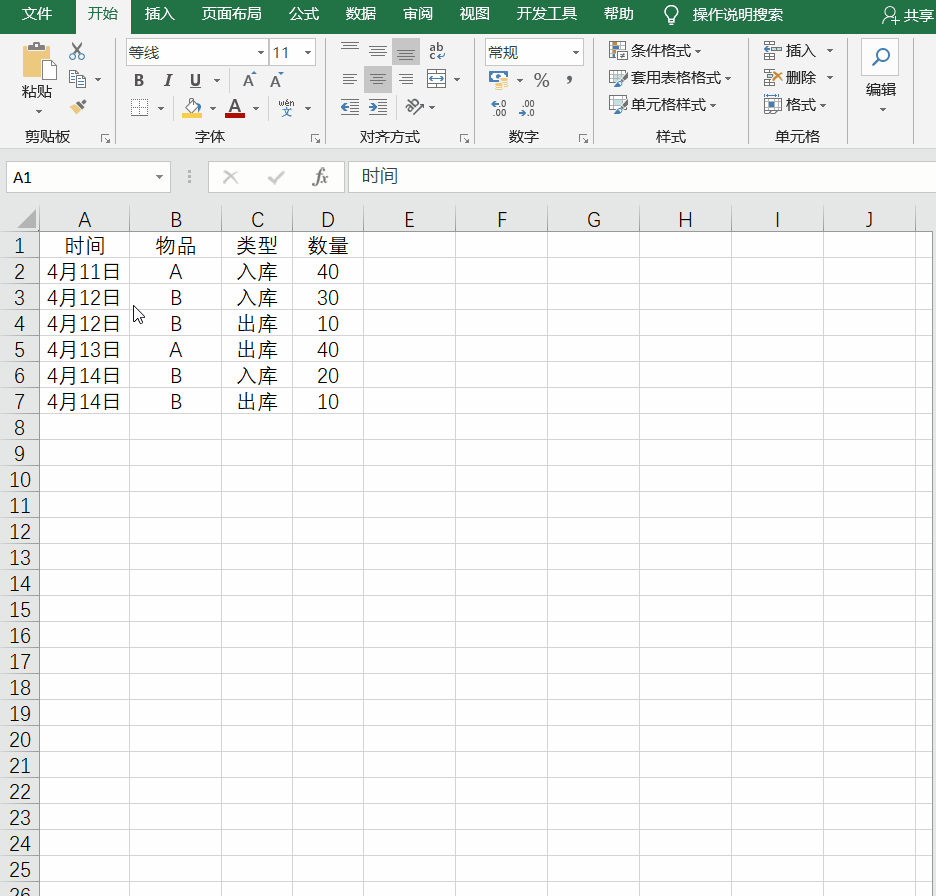
Task: Click the Increase Indent icon
Action: 378,107
